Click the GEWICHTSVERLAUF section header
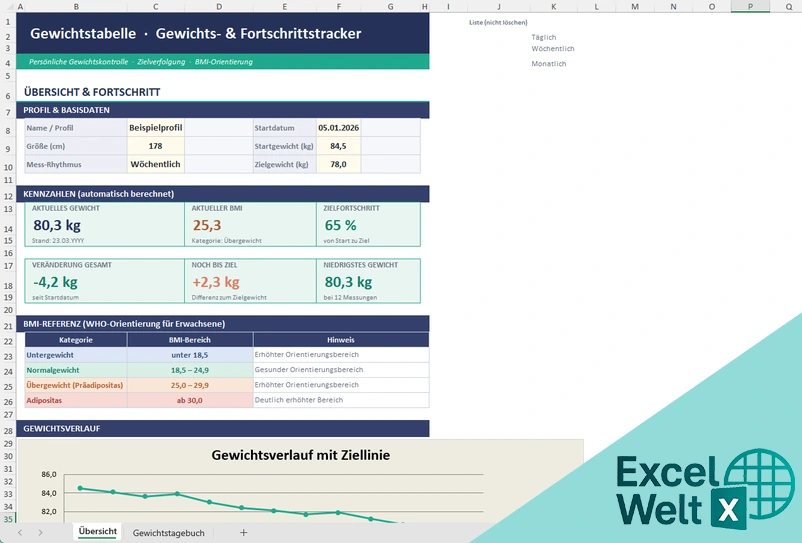Screen dimensions: 802x543 [x=222, y=428]
